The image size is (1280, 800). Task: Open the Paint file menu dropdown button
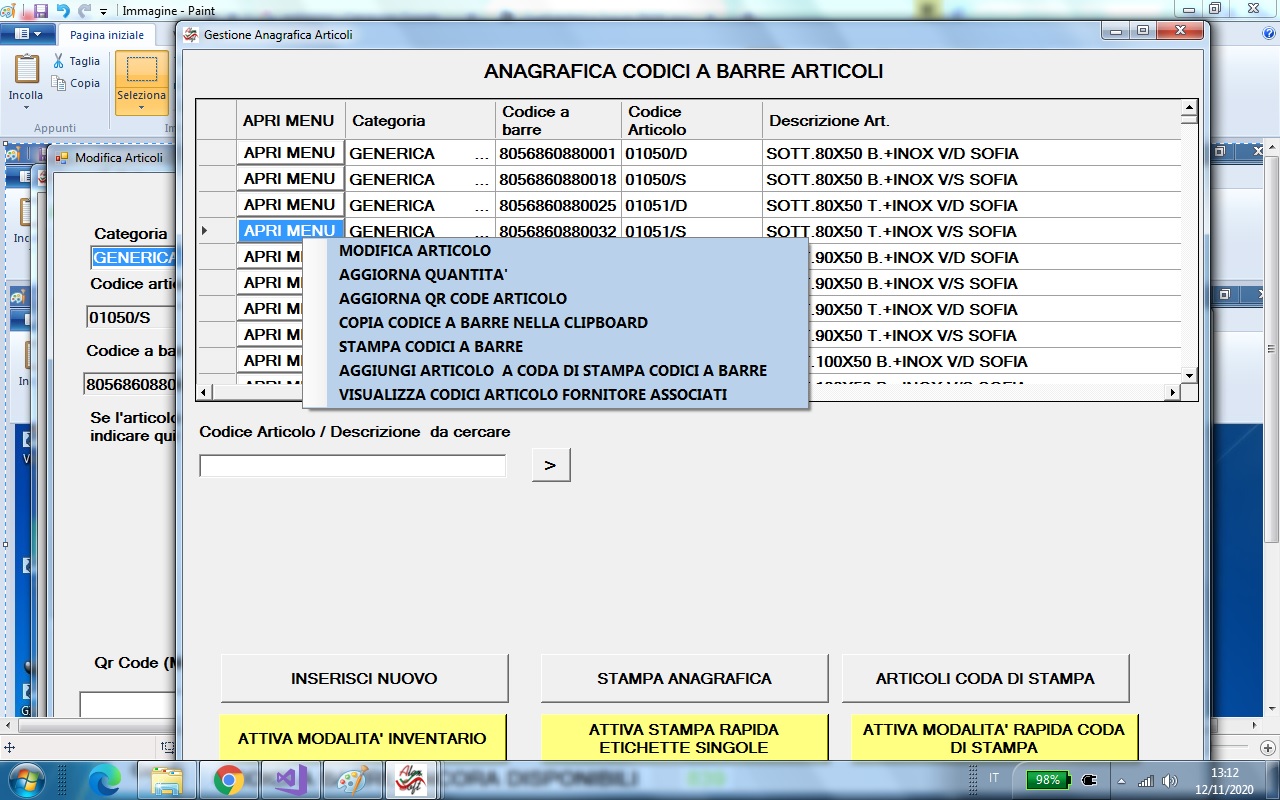click(28, 35)
